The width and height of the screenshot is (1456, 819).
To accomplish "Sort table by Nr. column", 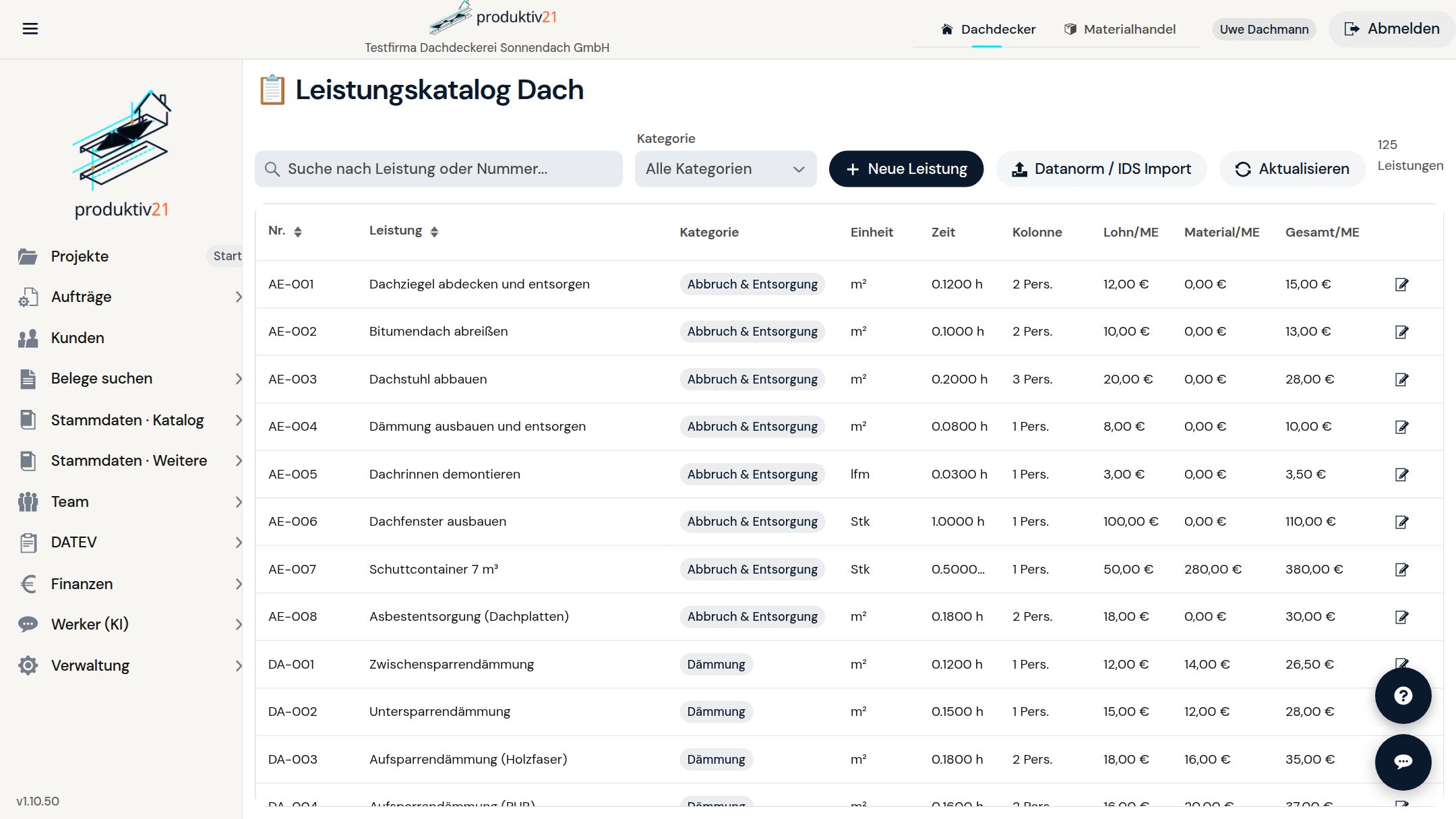I will [297, 232].
